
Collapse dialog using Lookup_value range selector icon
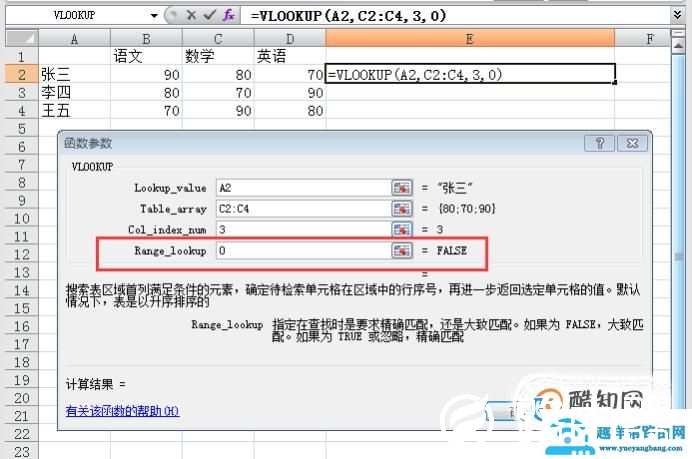[402, 188]
